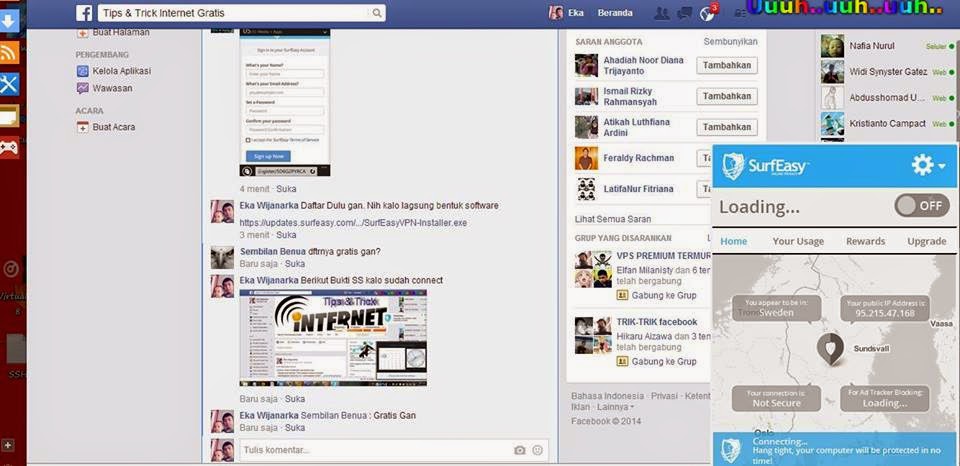Image resolution: width=960 pixels, height=466 pixels.
Task: Click the download arrow icon in sidebar dock
Action: [9, 21]
